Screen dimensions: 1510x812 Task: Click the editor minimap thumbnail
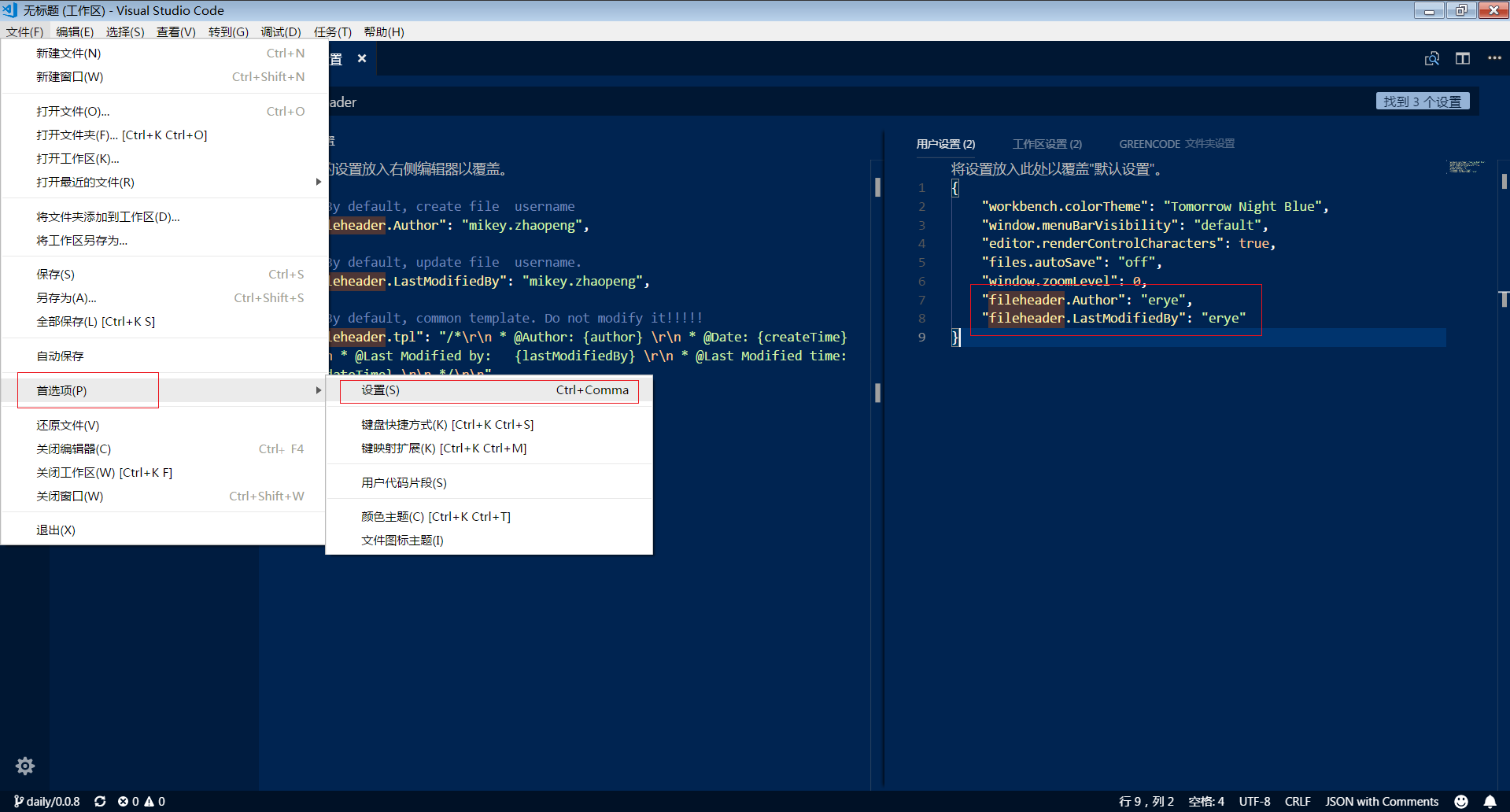1466,167
